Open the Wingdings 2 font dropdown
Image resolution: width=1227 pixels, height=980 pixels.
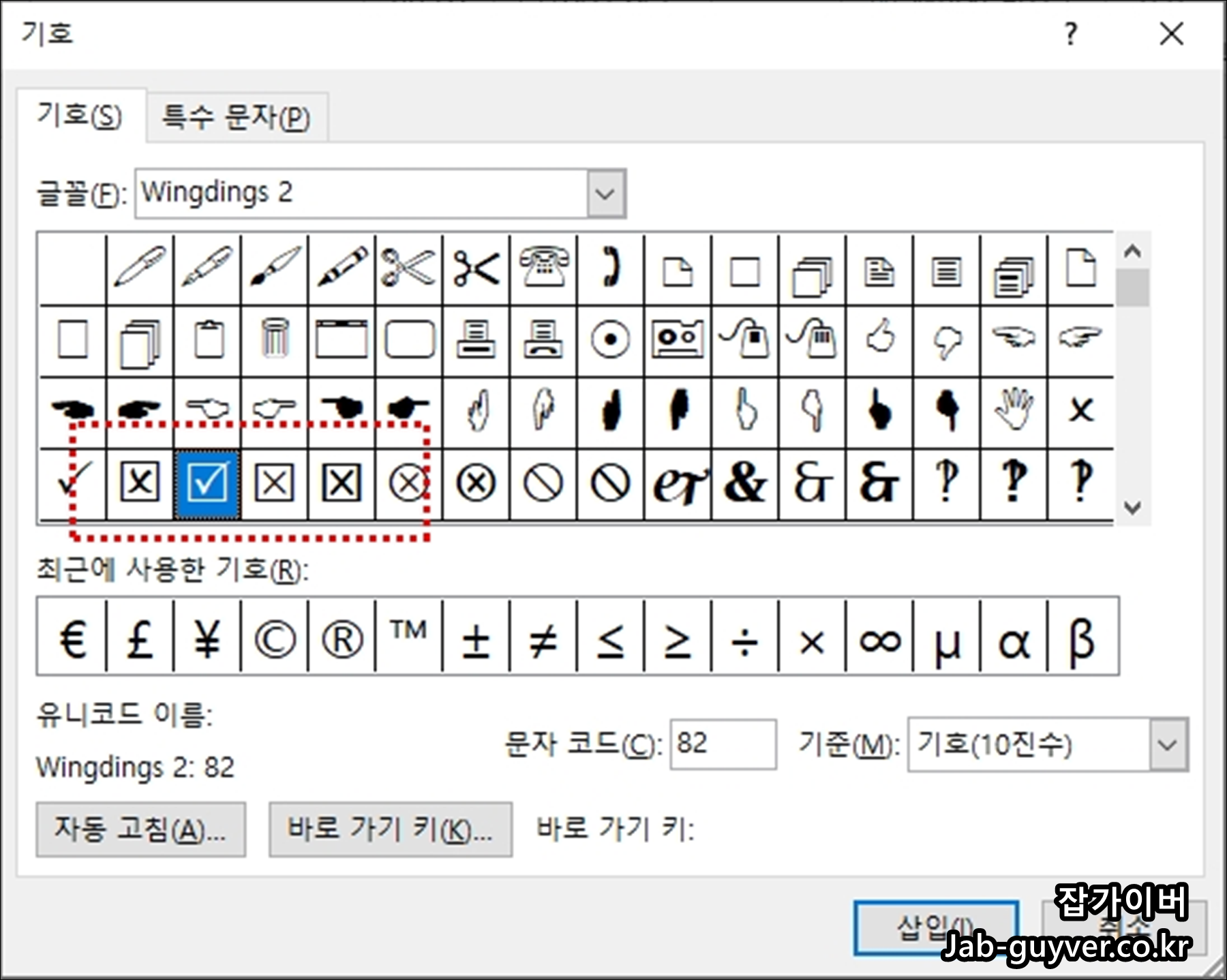click(x=605, y=194)
